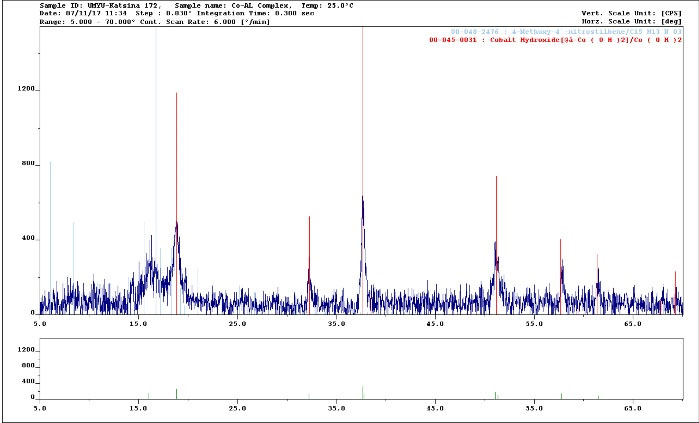Click the 65.0 label on main horizontal axis
Screen dimensions: 699x423
632,325
